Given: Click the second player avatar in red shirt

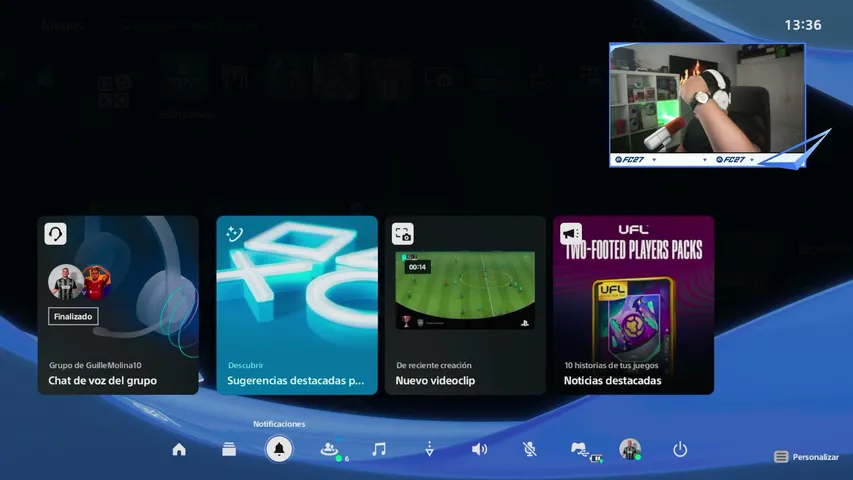Looking at the screenshot, I should (97, 282).
